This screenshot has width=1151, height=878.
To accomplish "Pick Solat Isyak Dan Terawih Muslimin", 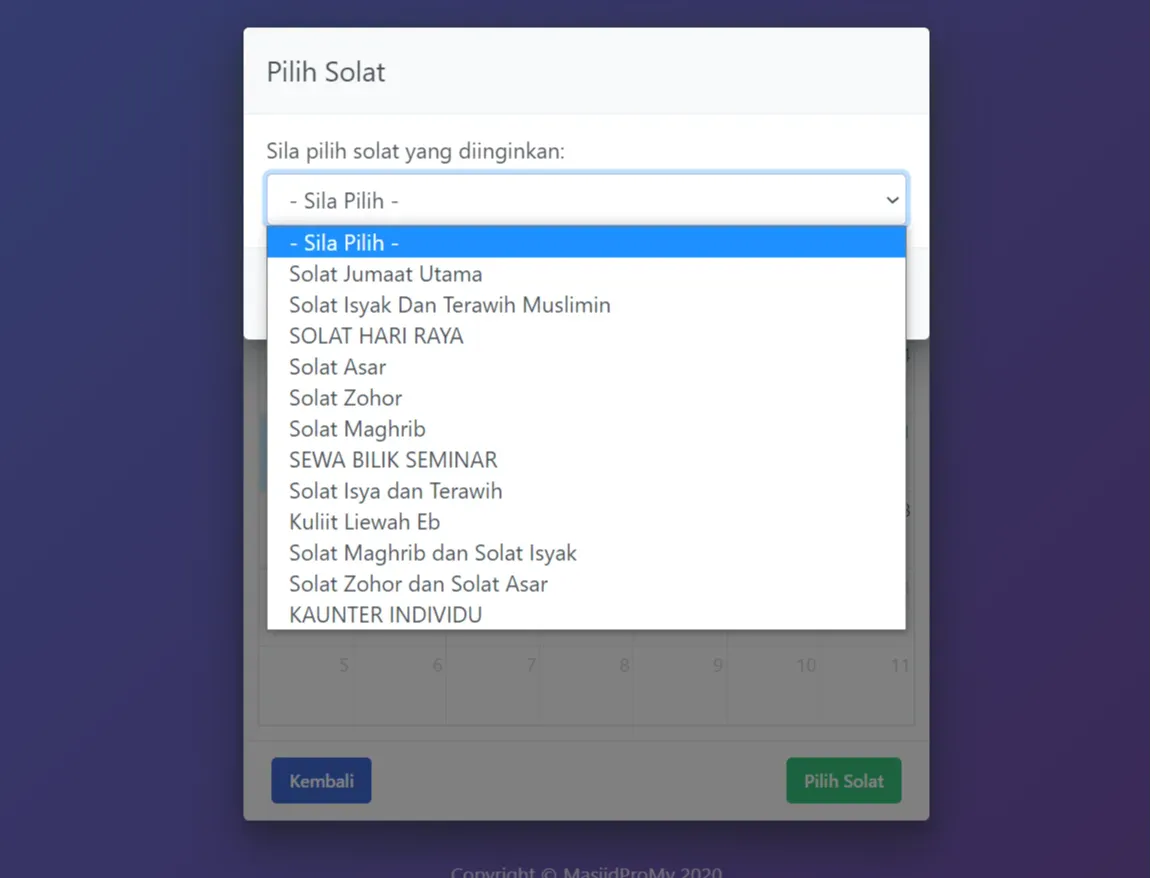I will click(x=450, y=305).
